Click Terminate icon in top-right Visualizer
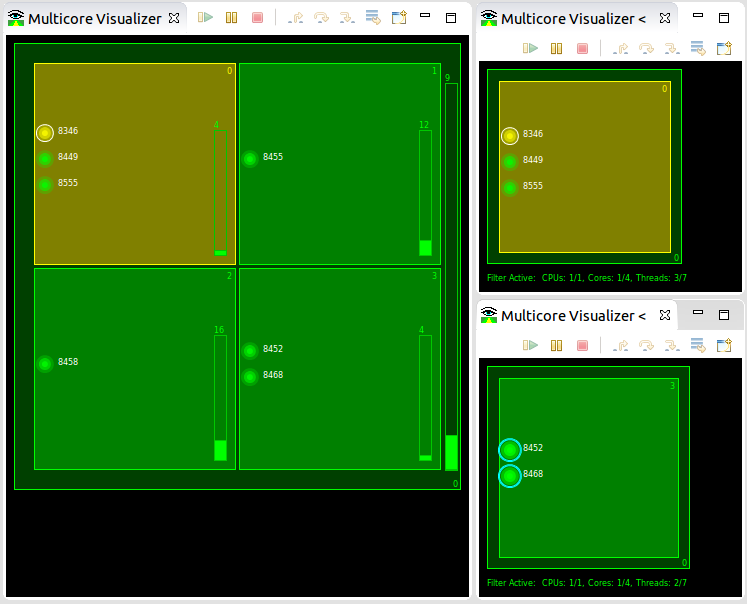 582,49
